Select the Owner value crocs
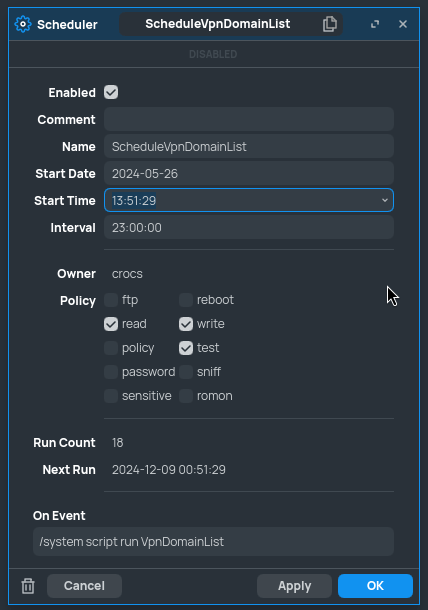 tap(127, 274)
